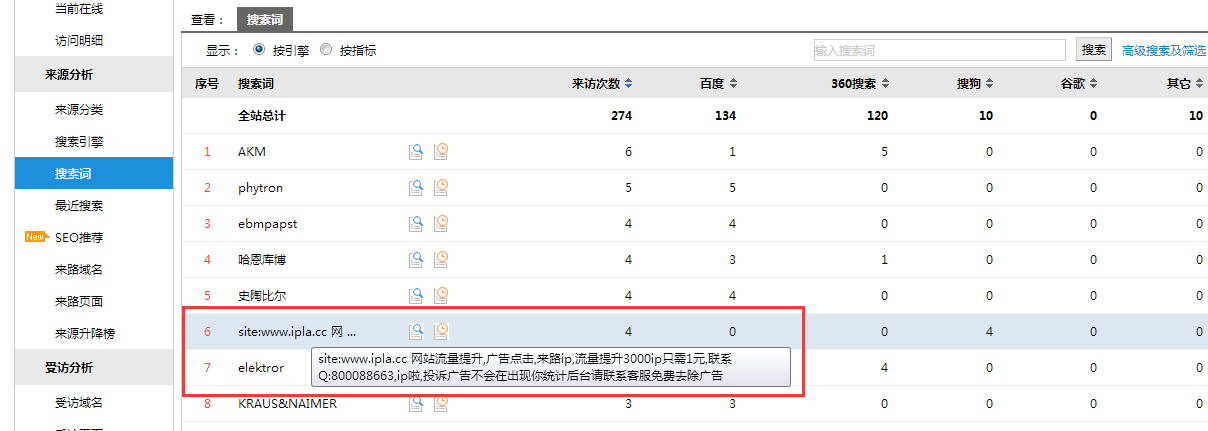Image resolution: width=1208 pixels, height=431 pixels.
Task: Select the 按引擎 radio button
Action: point(259,50)
